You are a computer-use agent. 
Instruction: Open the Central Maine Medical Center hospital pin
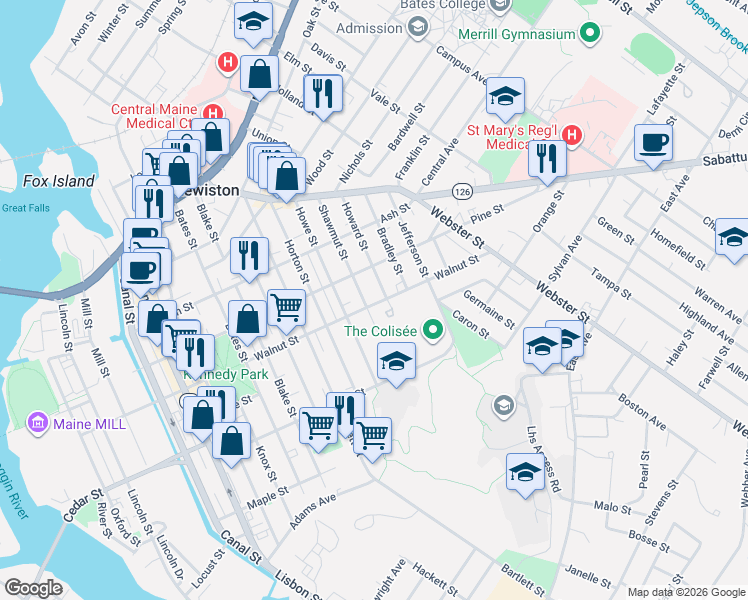click(213, 114)
